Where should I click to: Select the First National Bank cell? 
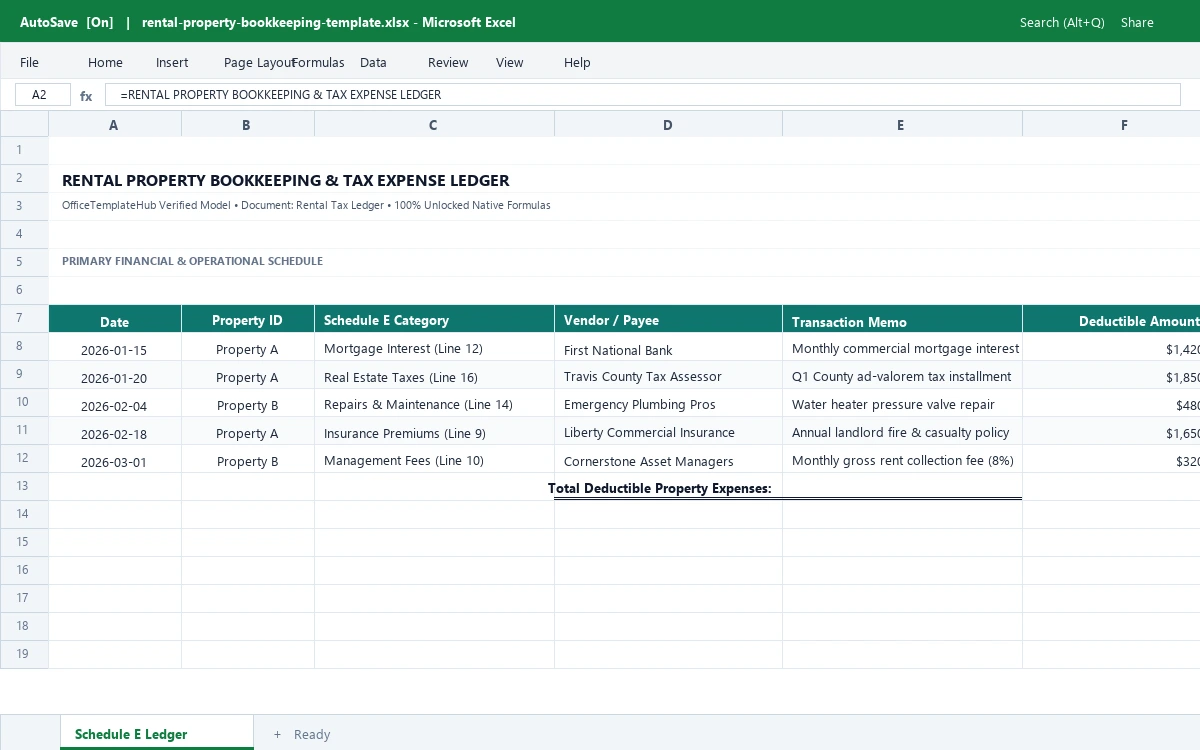(x=668, y=349)
